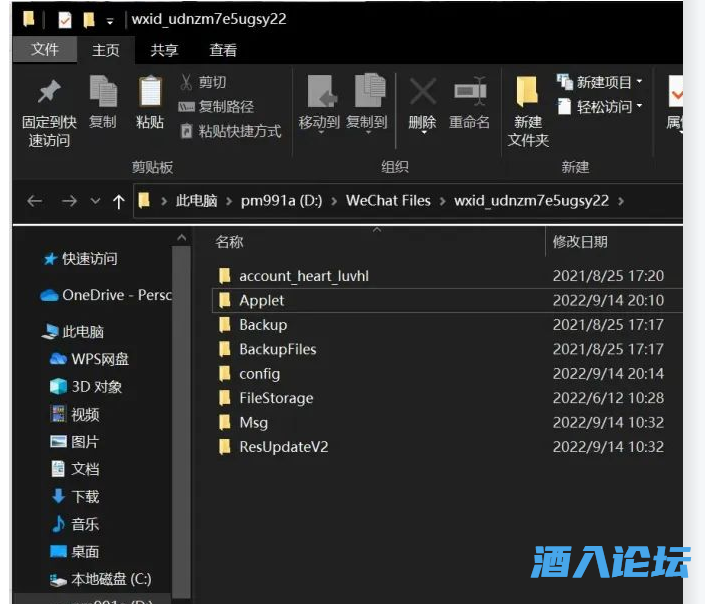705x604 pixels.
Task: Open Downloads (下载) in navigation pane
Action: coord(74,497)
